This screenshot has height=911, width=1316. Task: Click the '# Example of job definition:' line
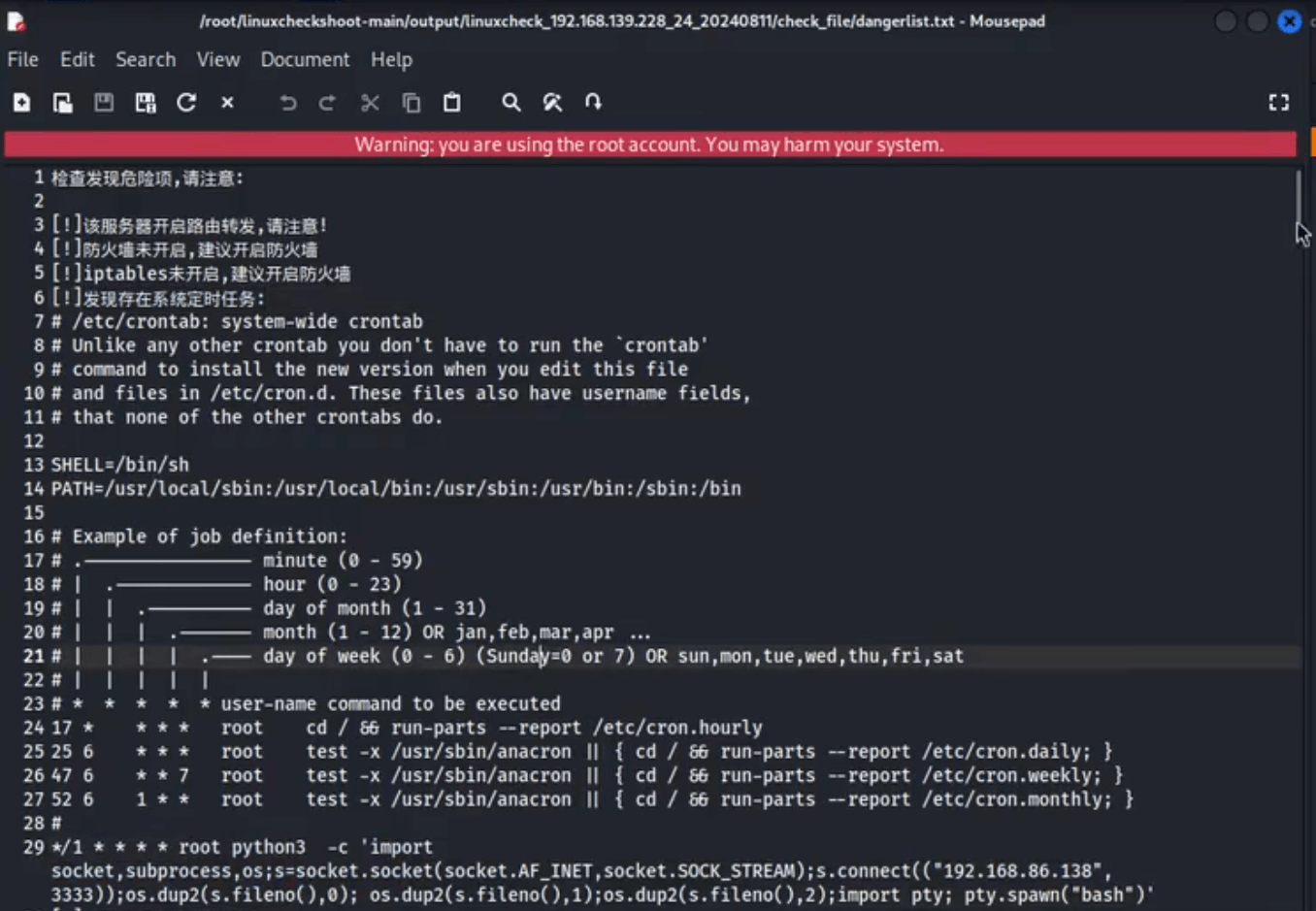coord(199,537)
